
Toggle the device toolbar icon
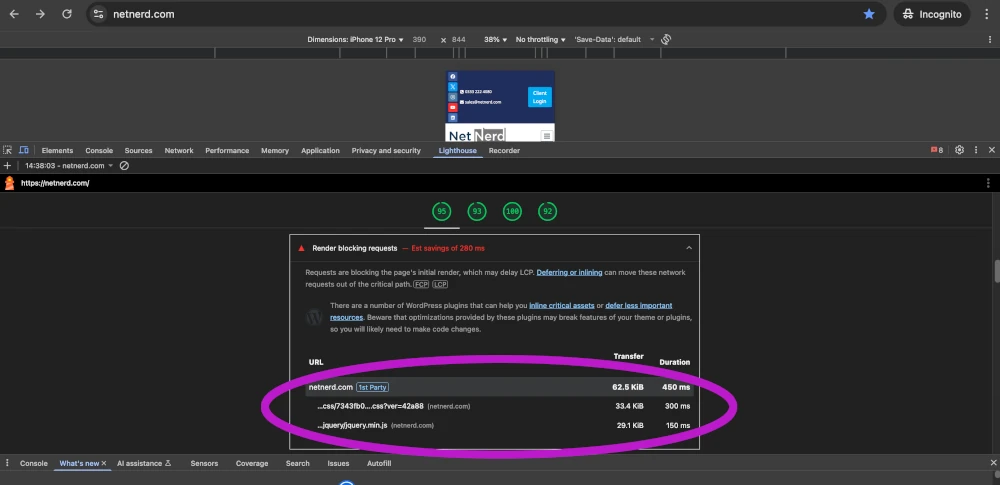click(x=24, y=150)
